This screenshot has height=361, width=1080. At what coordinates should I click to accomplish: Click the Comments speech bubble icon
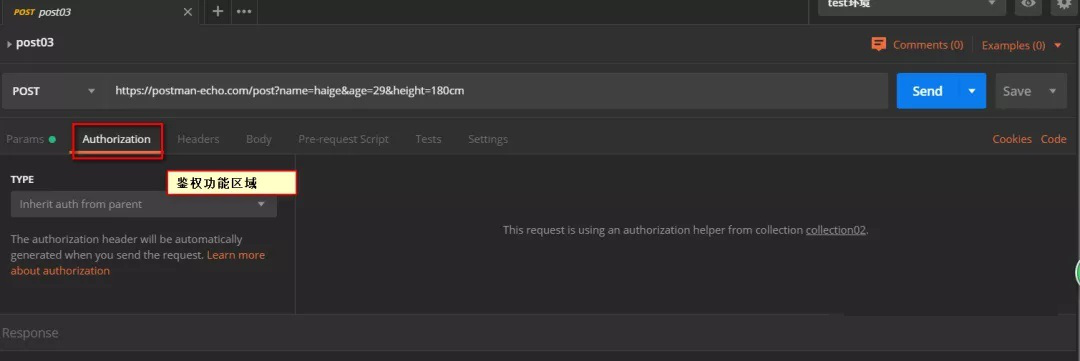(x=878, y=45)
